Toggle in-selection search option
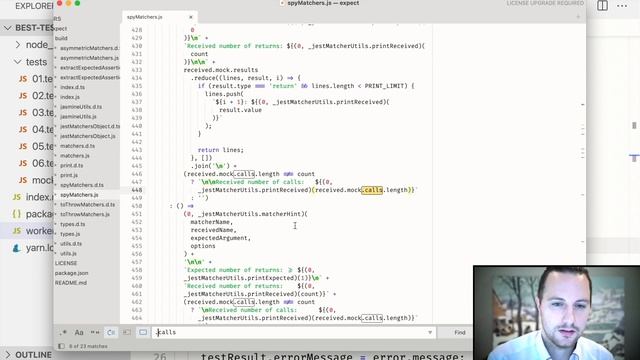Image resolution: width=640 pixels, height=360 pixels. point(127,333)
